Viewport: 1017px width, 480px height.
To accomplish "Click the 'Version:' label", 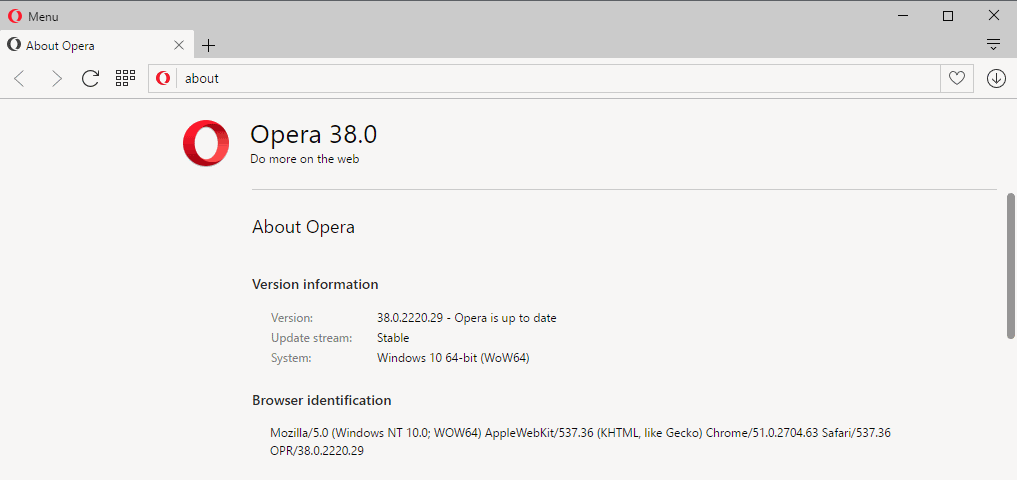I will point(292,318).
